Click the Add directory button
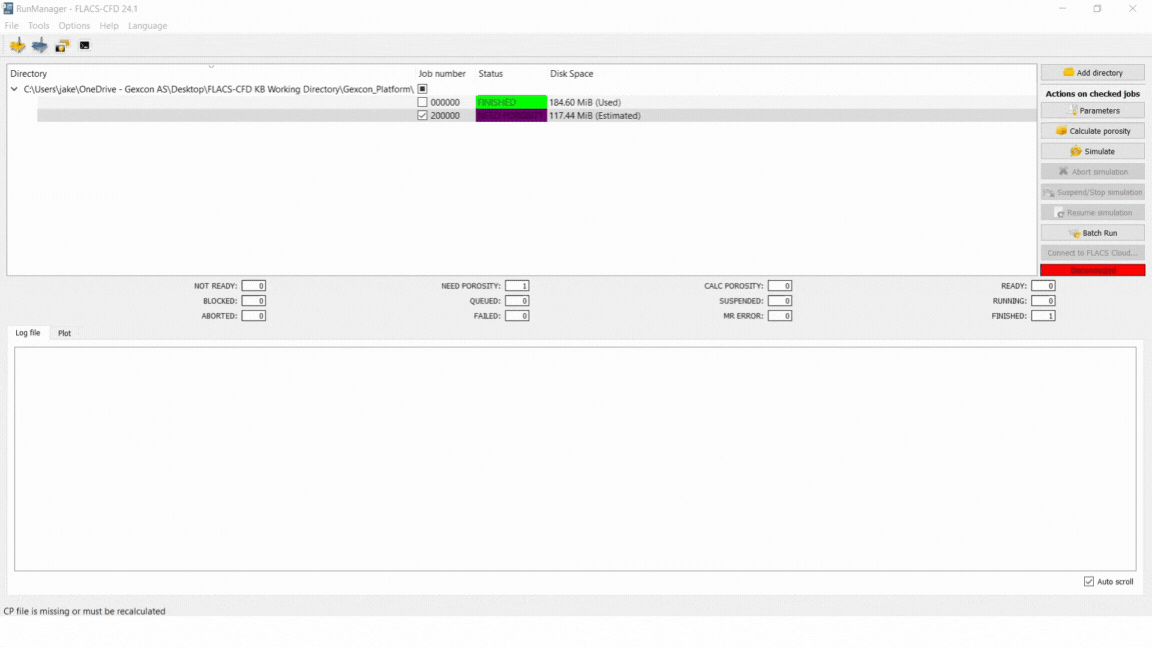1152x648 pixels. click(1092, 73)
